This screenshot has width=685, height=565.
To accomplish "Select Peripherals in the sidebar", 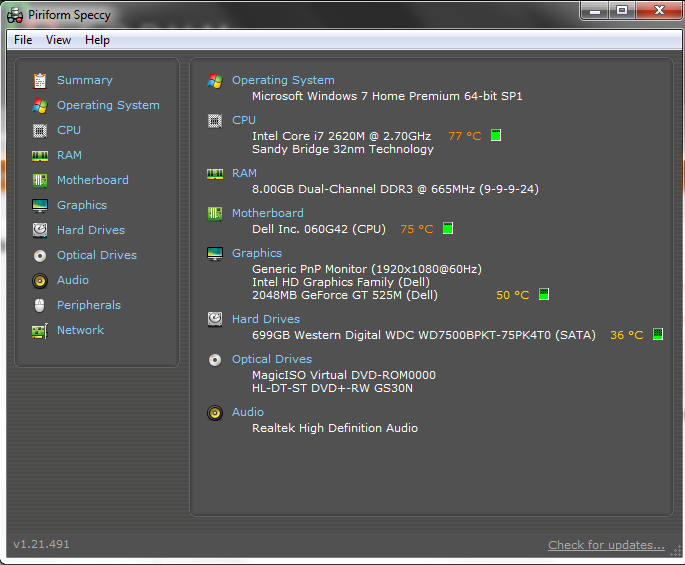I will 89,305.
